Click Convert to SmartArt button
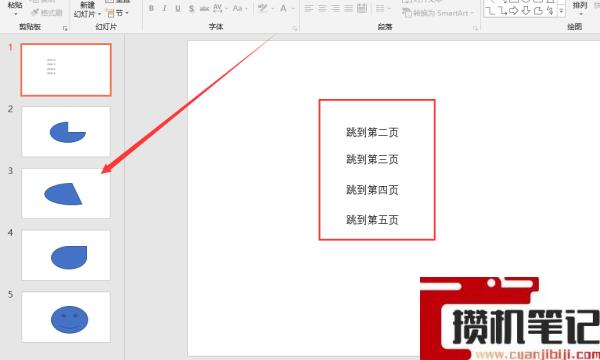 coord(438,13)
